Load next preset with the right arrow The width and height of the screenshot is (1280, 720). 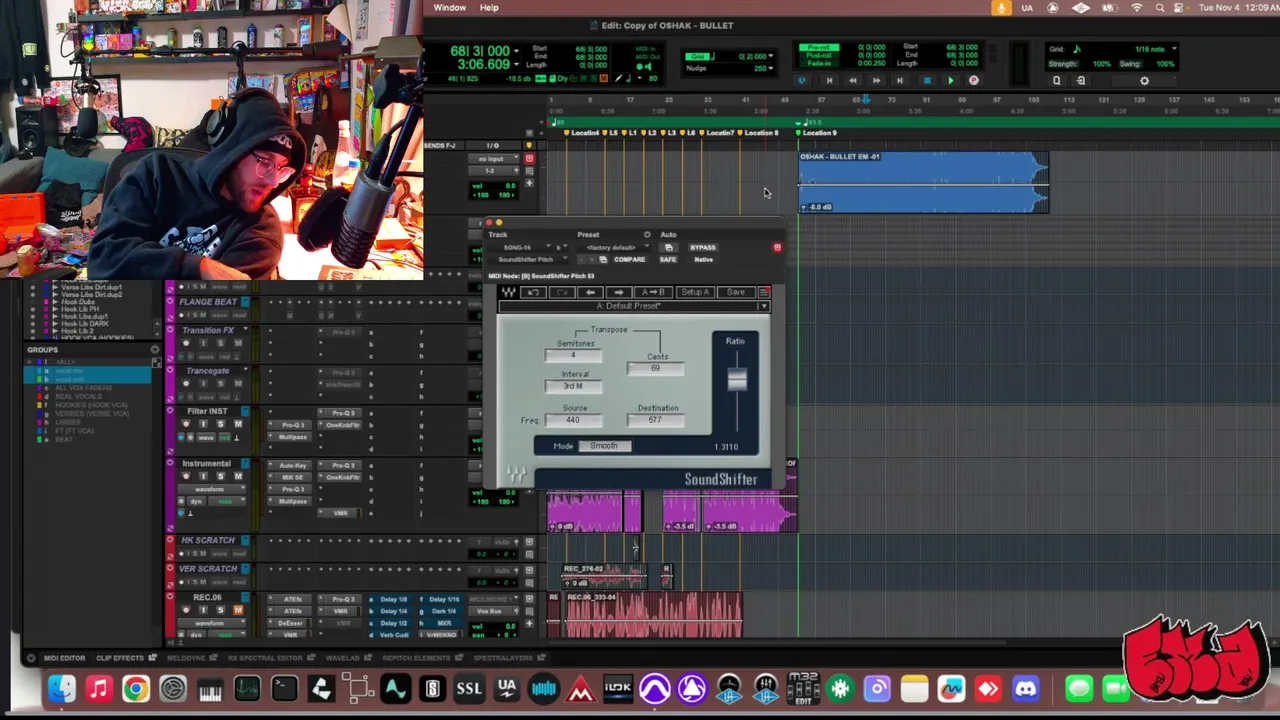coord(618,292)
